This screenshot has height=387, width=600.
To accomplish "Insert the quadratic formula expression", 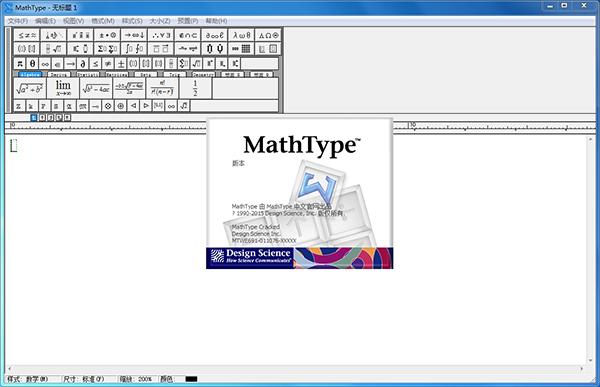I will click(x=129, y=88).
